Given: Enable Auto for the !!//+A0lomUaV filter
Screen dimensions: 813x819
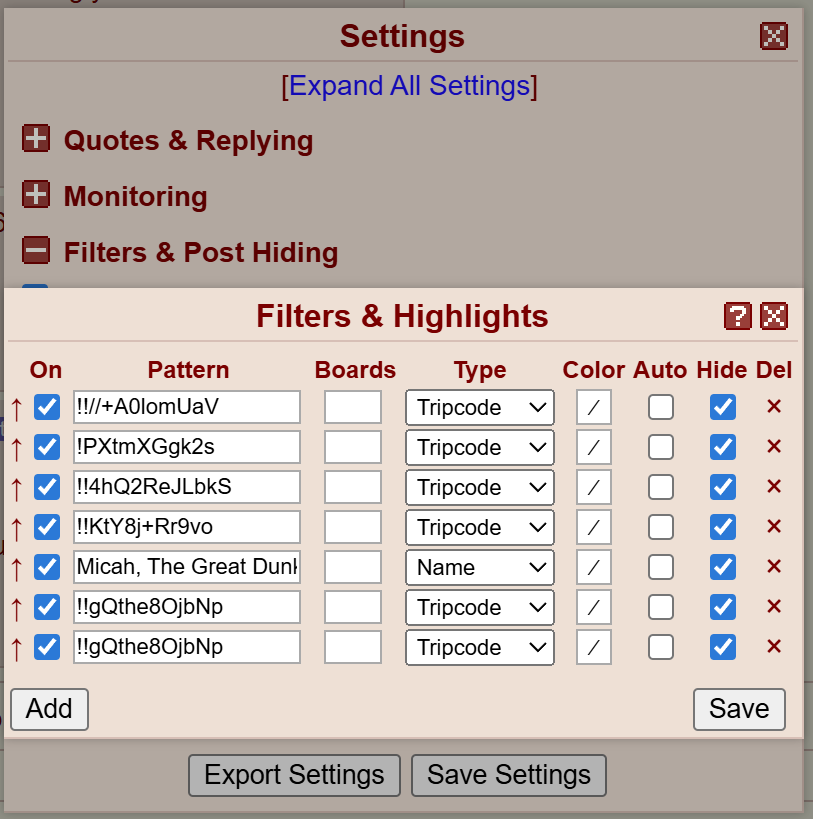Looking at the screenshot, I should tap(661, 407).
